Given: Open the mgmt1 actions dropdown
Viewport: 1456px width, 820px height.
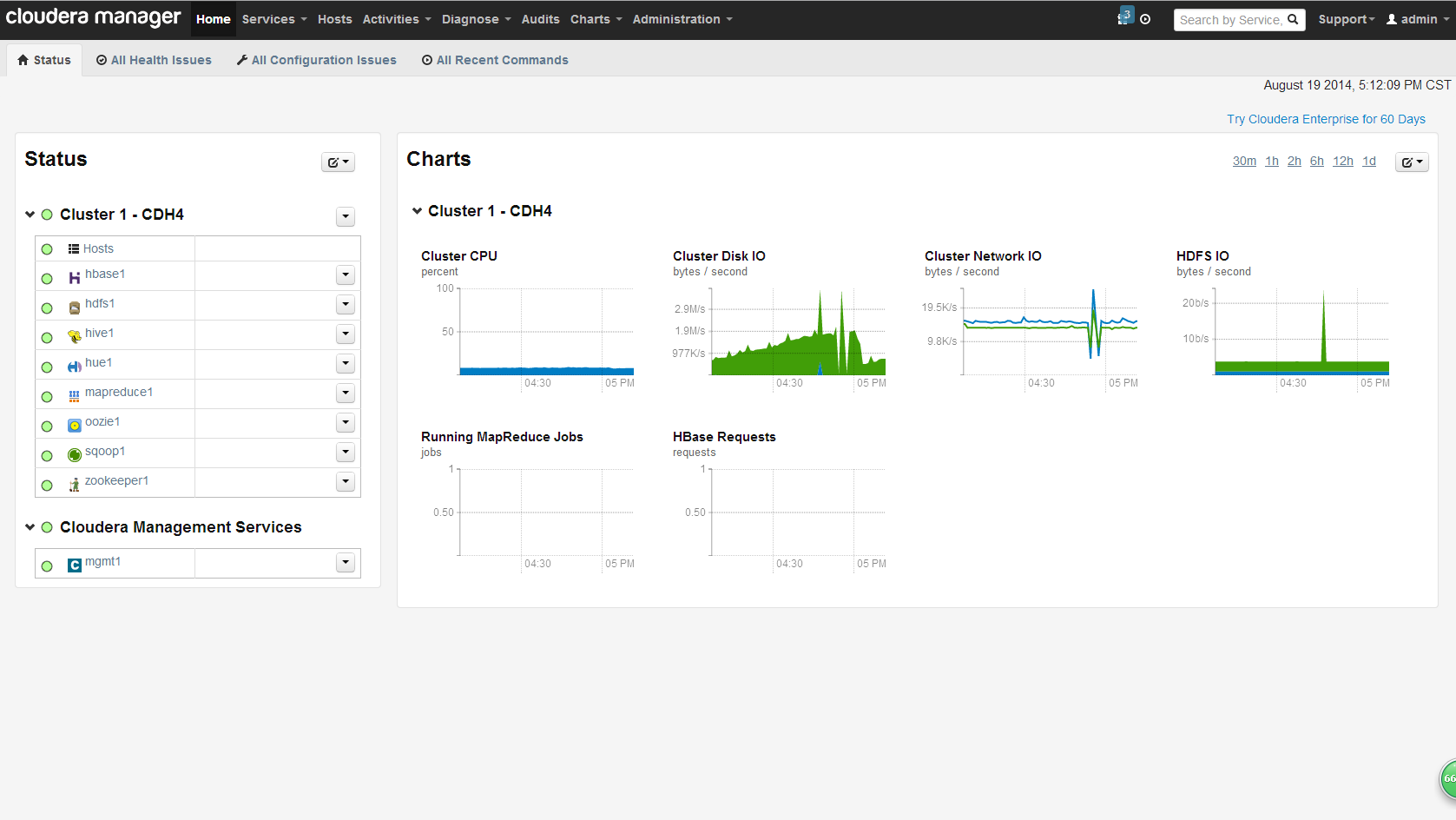Looking at the screenshot, I should tap(346, 563).
